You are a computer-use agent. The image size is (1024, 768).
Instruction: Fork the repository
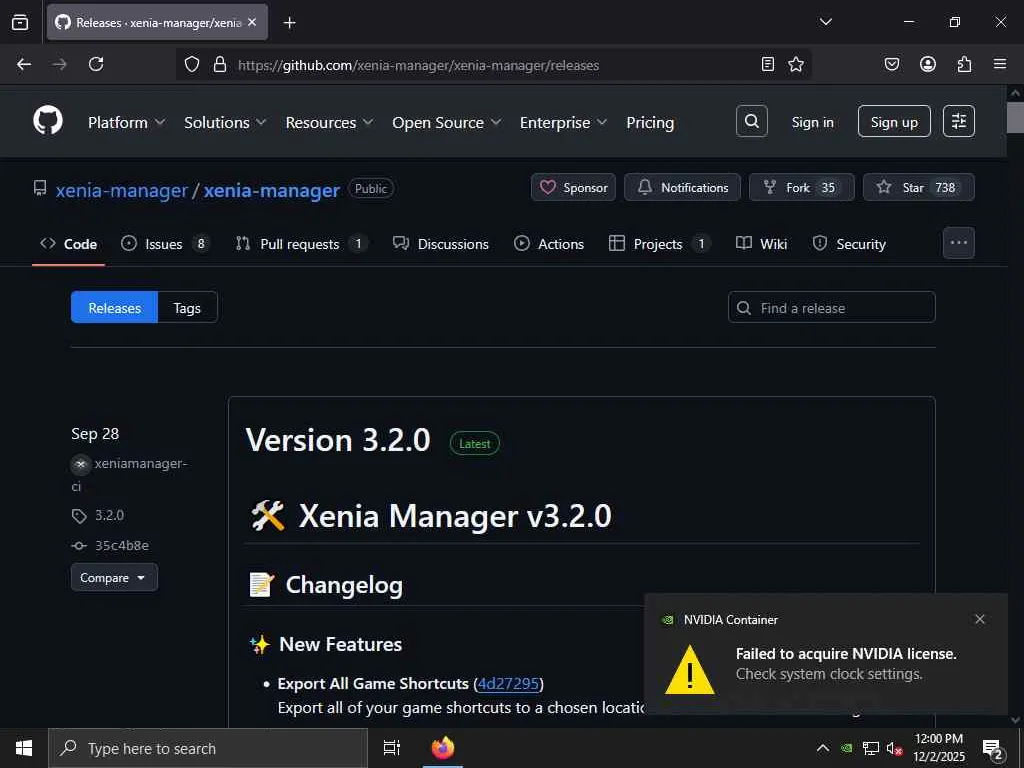coord(801,187)
